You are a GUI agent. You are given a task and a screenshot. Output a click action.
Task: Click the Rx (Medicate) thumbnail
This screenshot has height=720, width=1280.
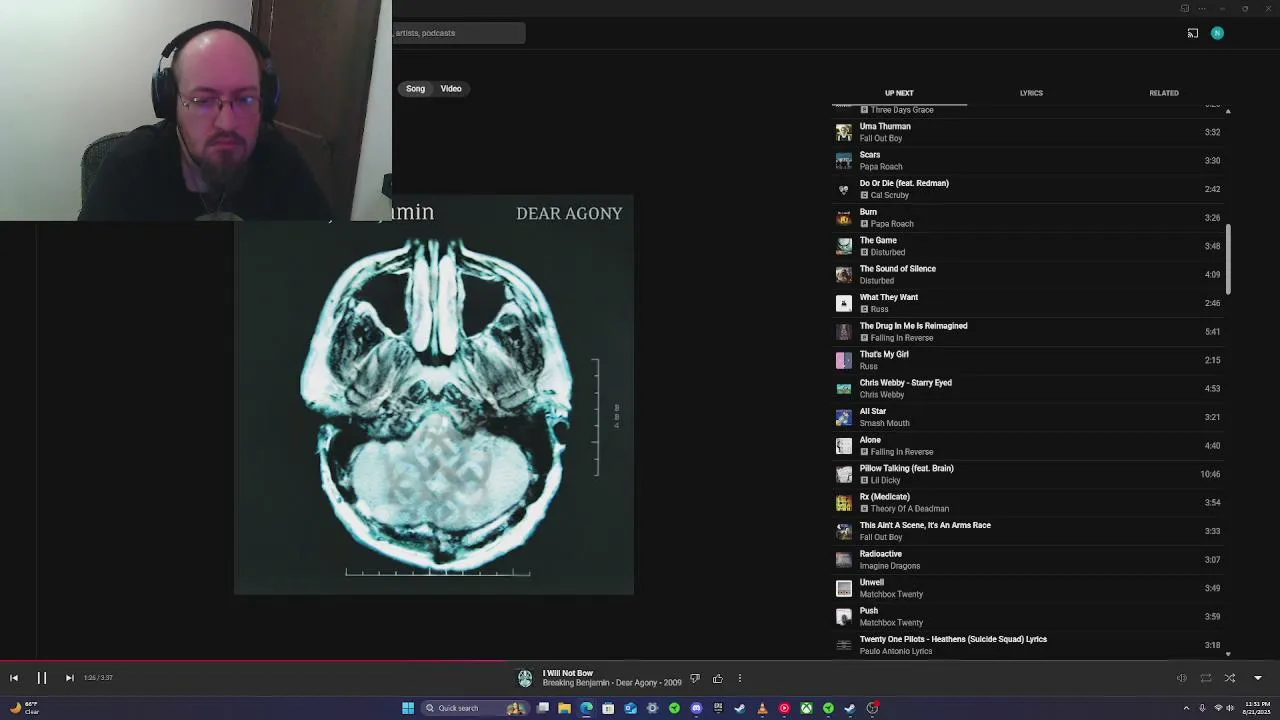coord(844,503)
